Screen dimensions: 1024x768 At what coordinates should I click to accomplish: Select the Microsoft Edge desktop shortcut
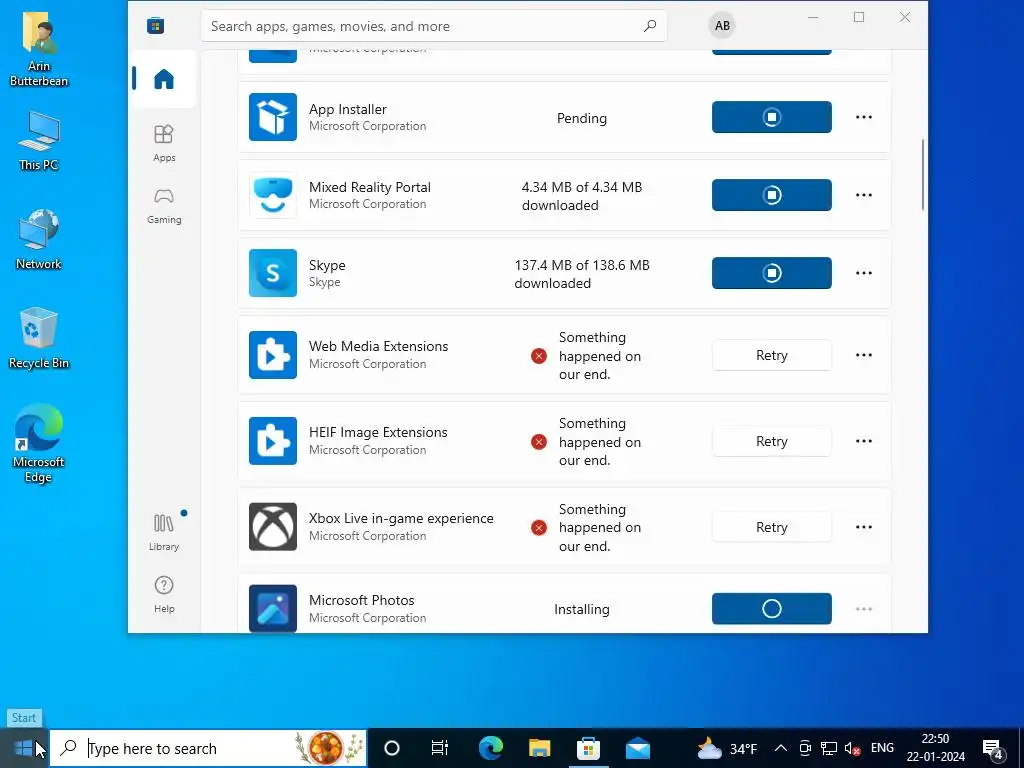(x=39, y=444)
